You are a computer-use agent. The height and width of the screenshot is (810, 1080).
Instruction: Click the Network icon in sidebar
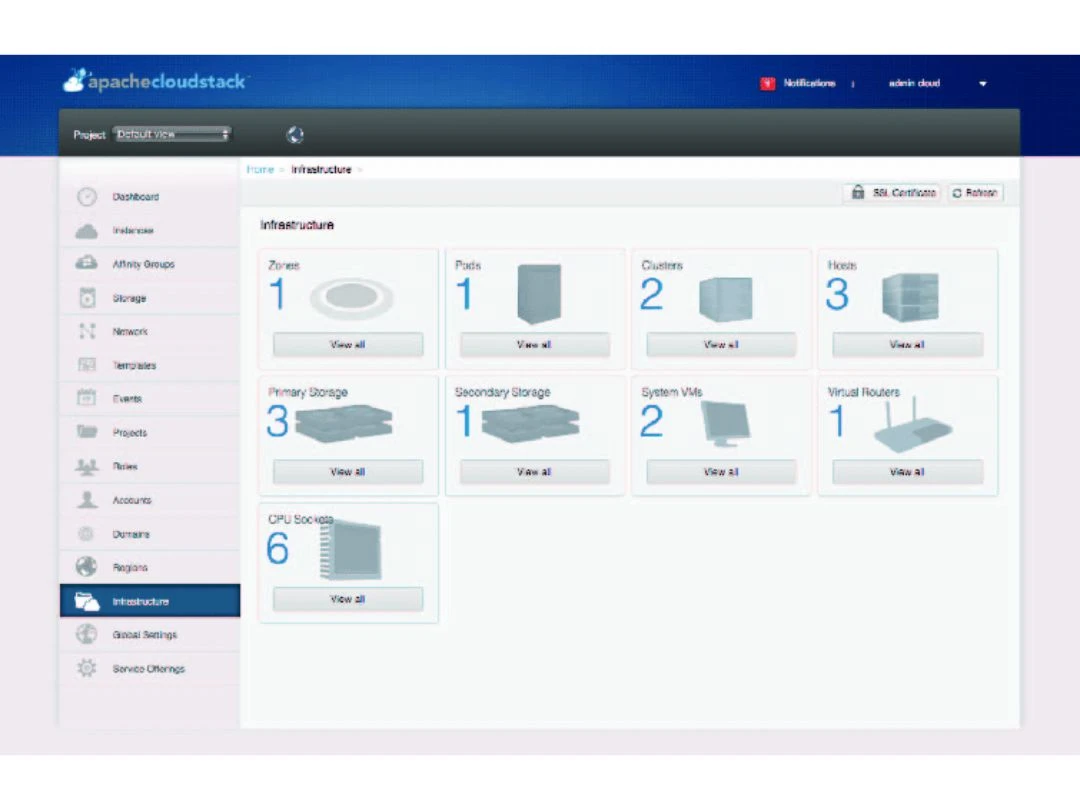(x=87, y=331)
